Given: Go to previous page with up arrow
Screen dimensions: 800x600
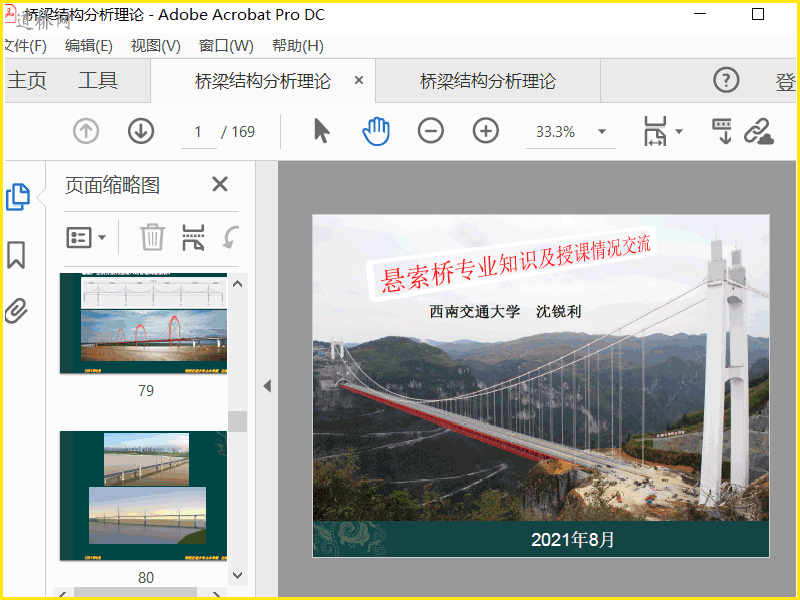Looking at the screenshot, I should point(86,131).
